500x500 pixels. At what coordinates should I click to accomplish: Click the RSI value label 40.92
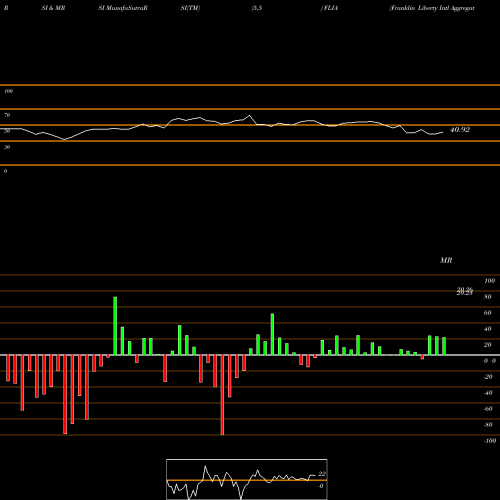[460, 130]
